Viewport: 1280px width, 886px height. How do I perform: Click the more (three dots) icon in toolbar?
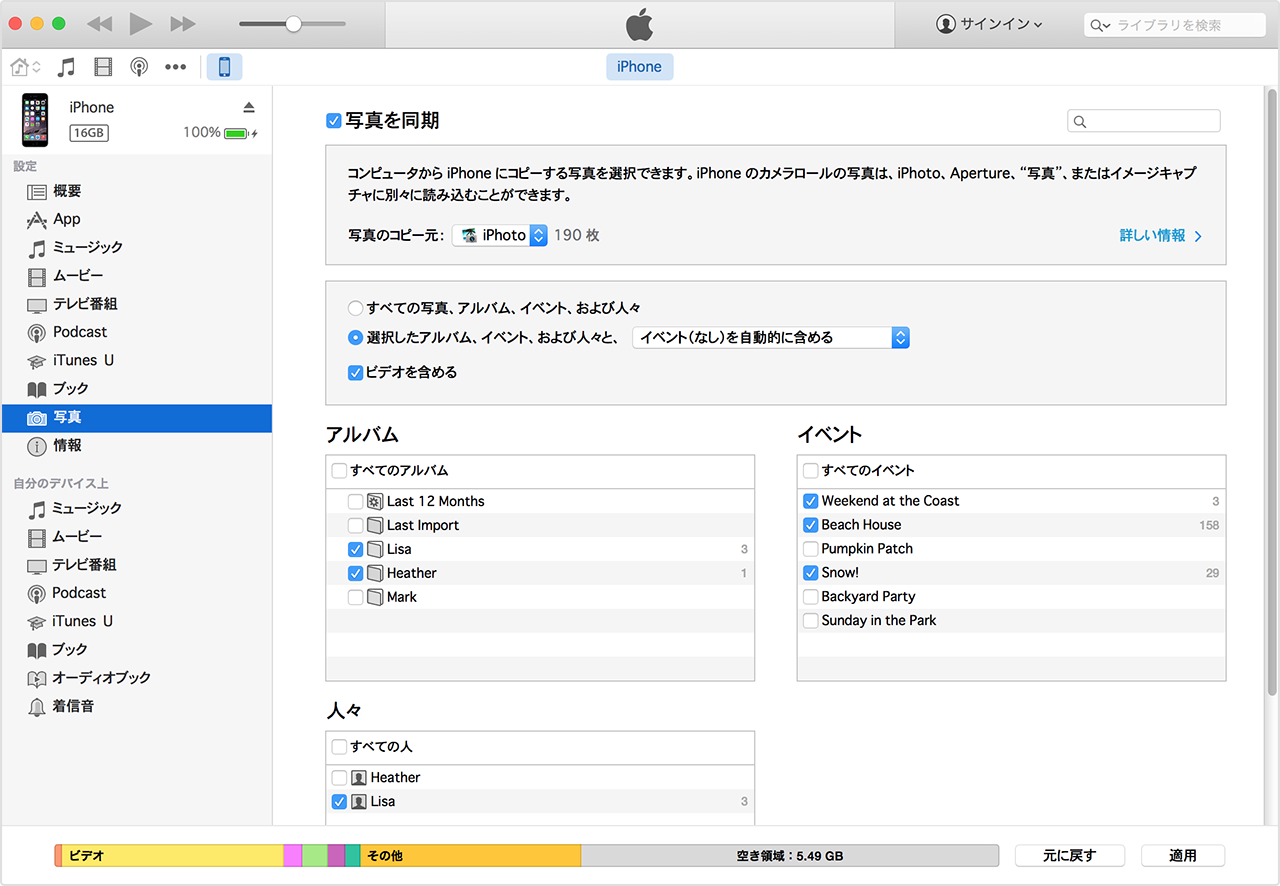pyautogui.click(x=176, y=67)
